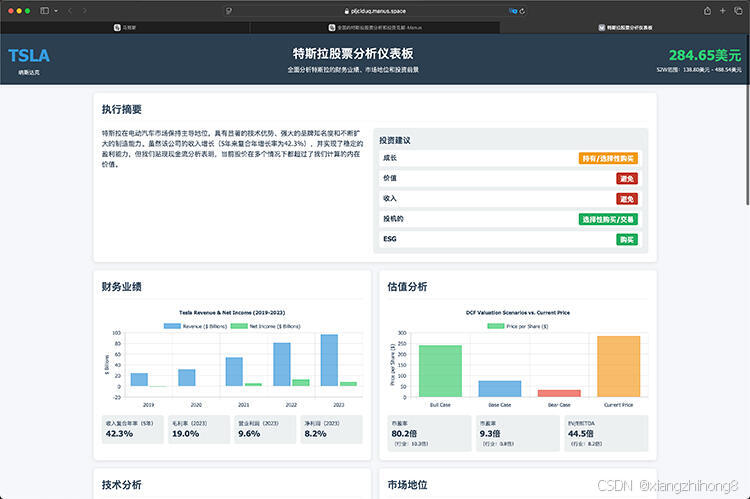This screenshot has width=750, height=499.
Task: Click the 9.3倍 valuation card
Action: pyautogui.click(x=518, y=433)
